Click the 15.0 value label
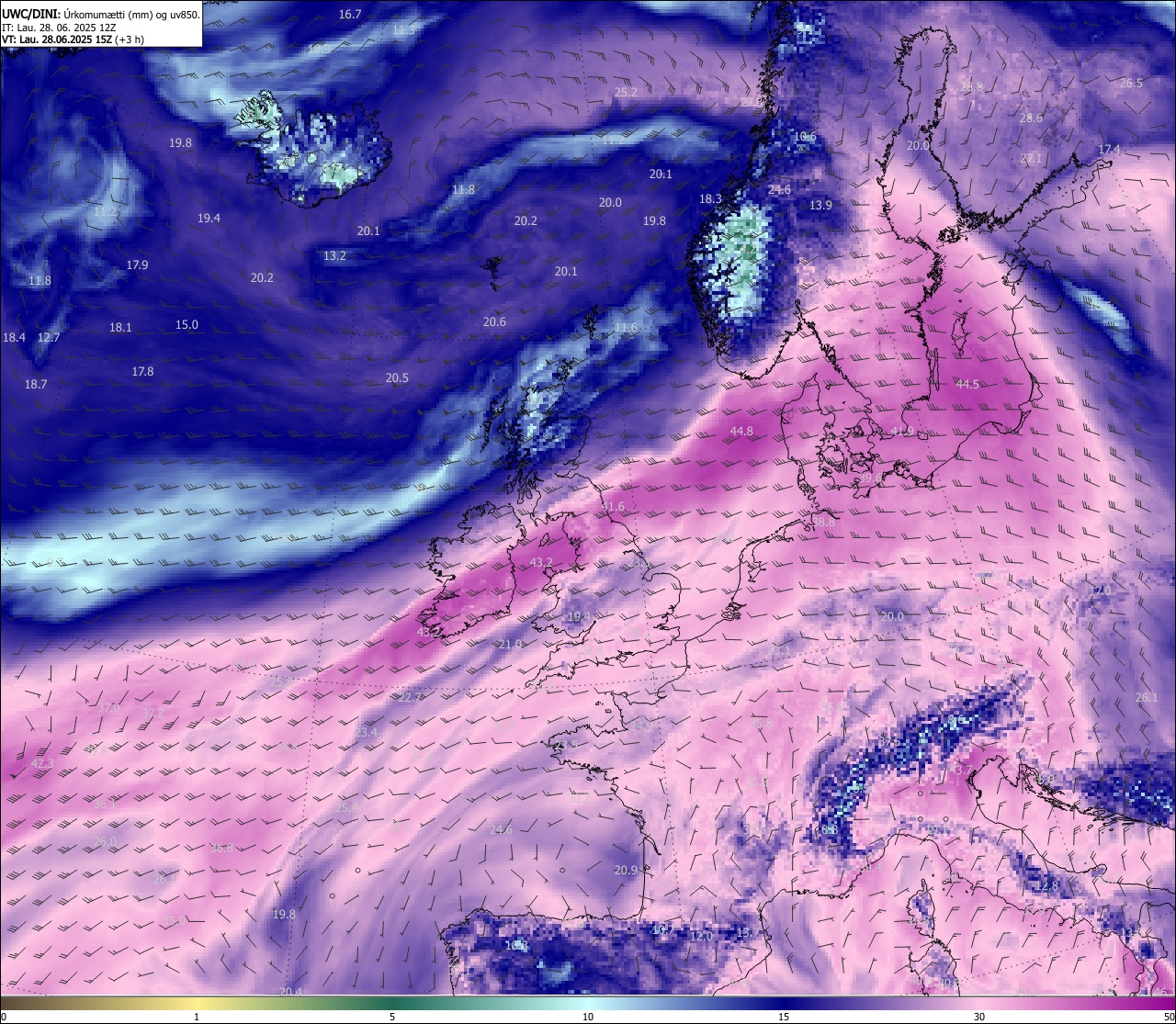 [x=187, y=324]
